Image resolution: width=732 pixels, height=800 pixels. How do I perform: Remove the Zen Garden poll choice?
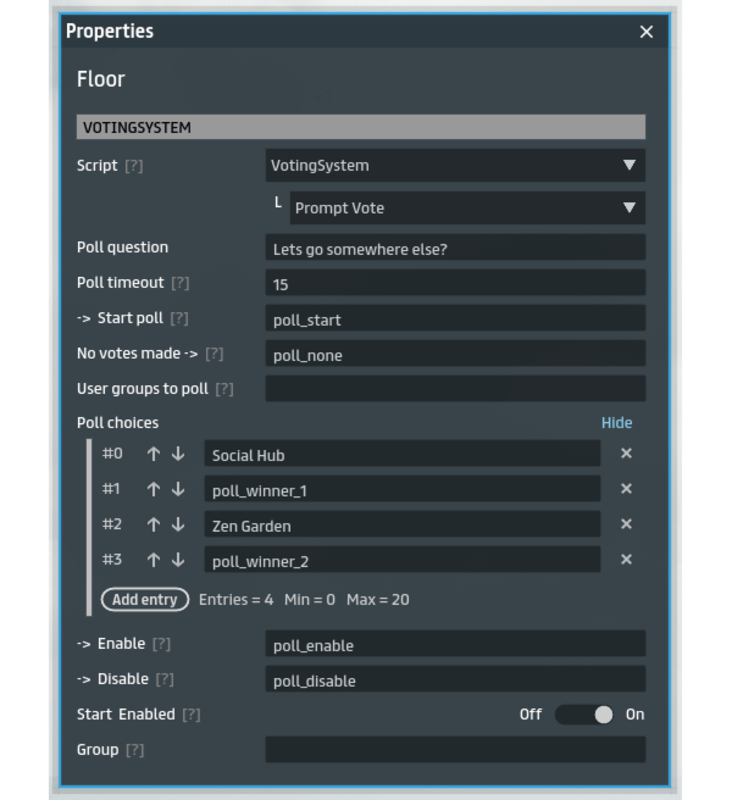626,524
